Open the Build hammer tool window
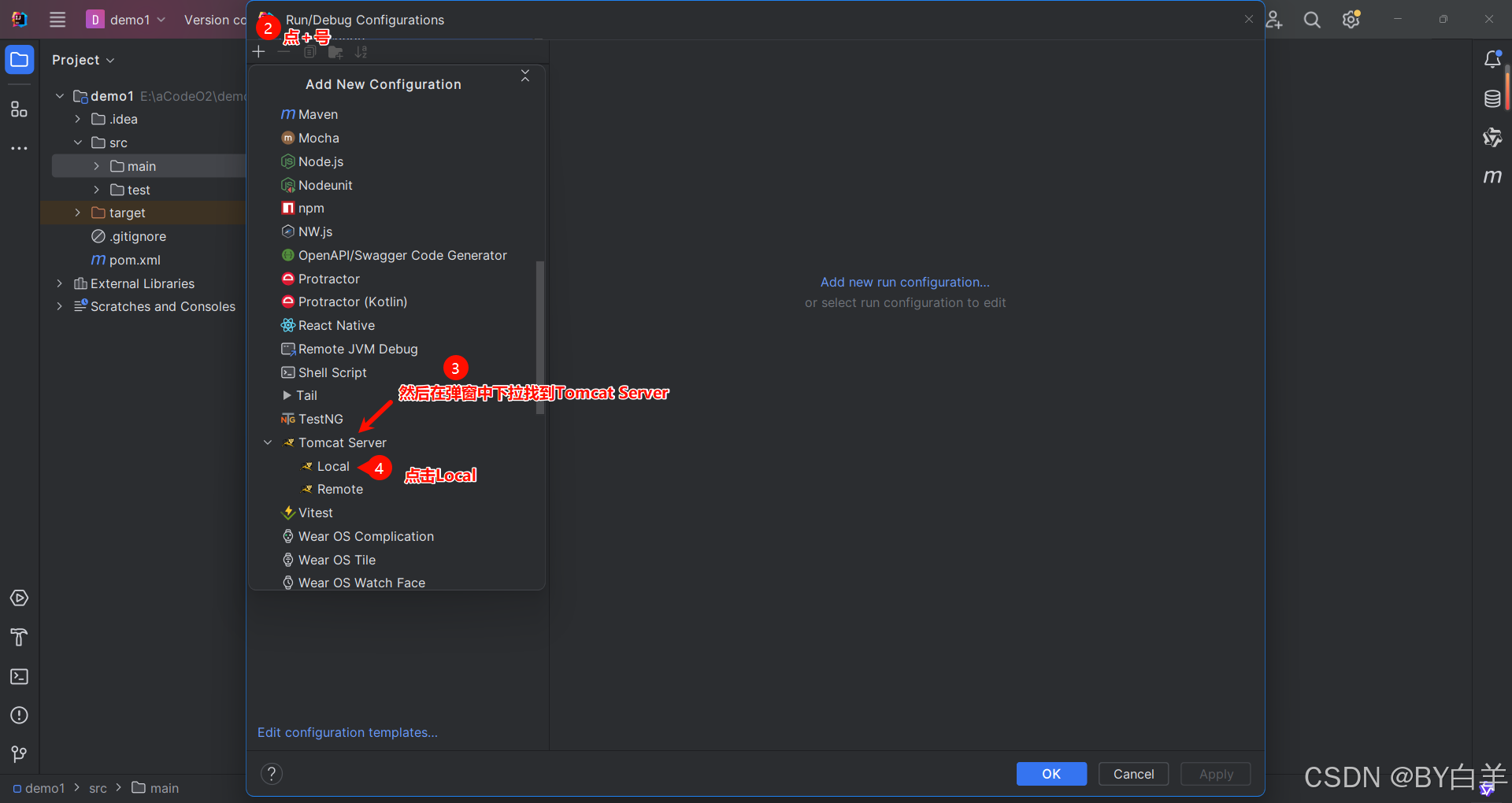The width and height of the screenshot is (1512, 803). [x=20, y=637]
